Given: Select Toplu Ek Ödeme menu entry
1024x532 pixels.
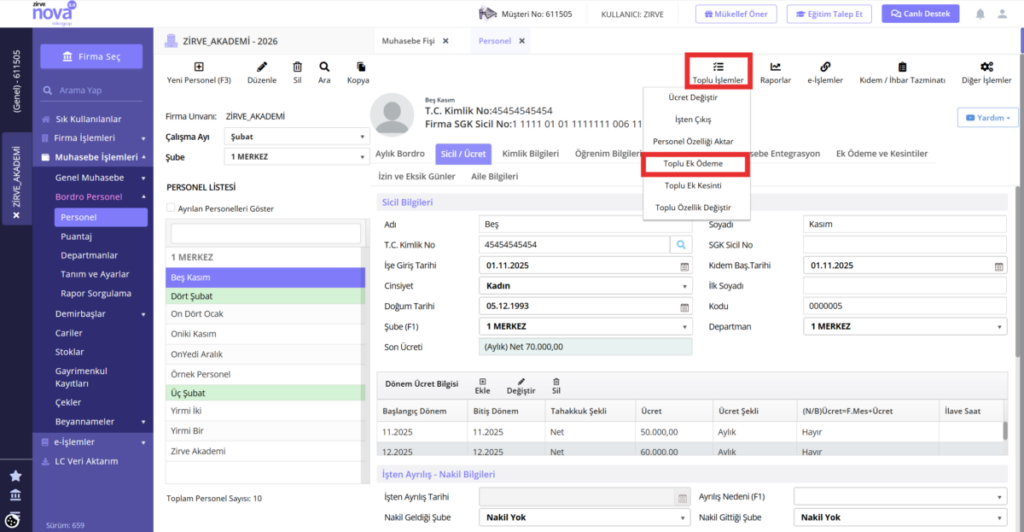Looking at the screenshot, I should click(693, 164).
